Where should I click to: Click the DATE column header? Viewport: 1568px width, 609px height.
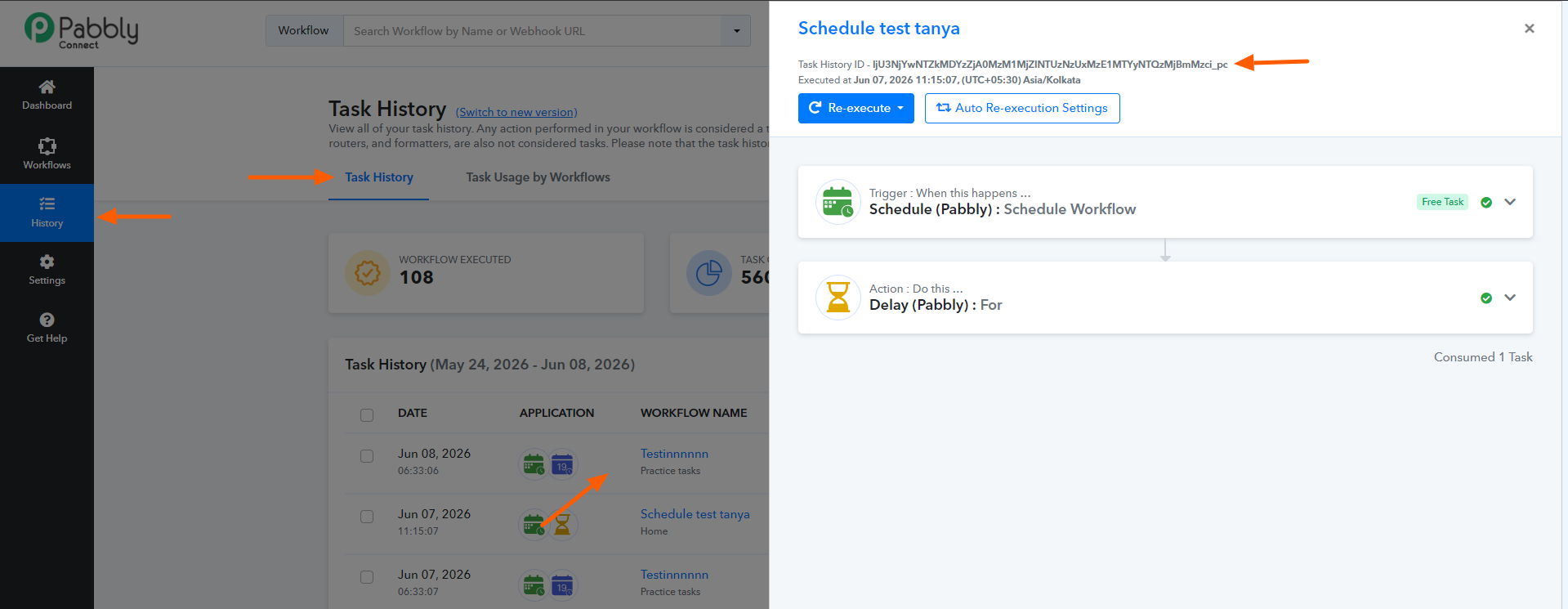pyautogui.click(x=413, y=413)
